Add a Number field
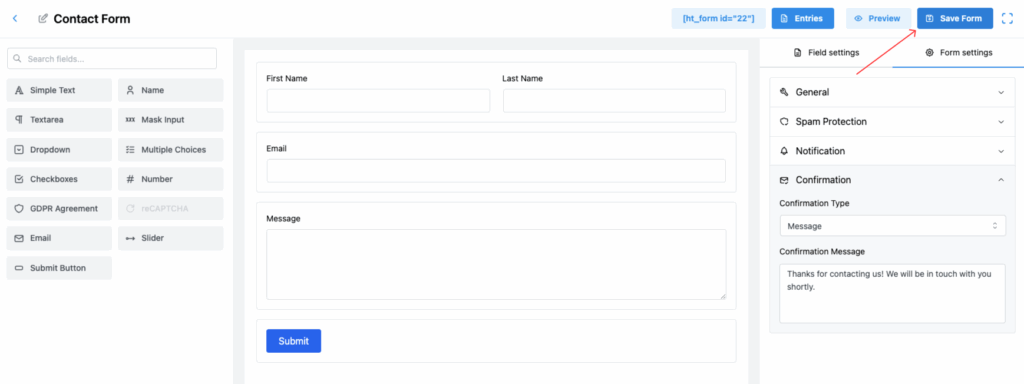This screenshot has width=1024, height=384. click(170, 179)
